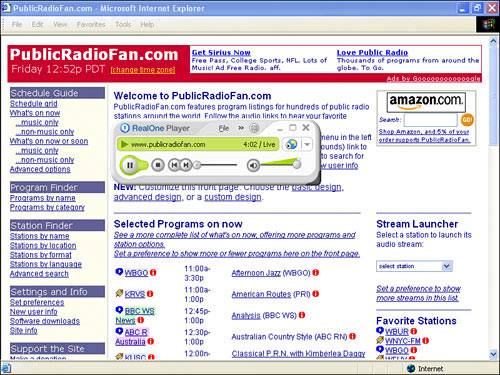Click BBC WS News stream icon
Screen dimensions: 500x375
[119, 310]
